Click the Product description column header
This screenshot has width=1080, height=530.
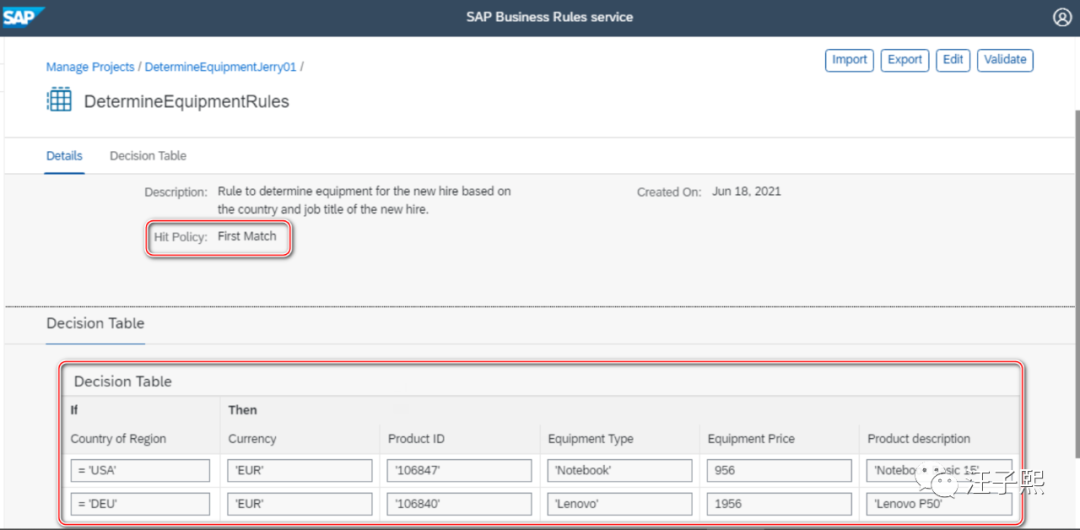click(x=919, y=438)
